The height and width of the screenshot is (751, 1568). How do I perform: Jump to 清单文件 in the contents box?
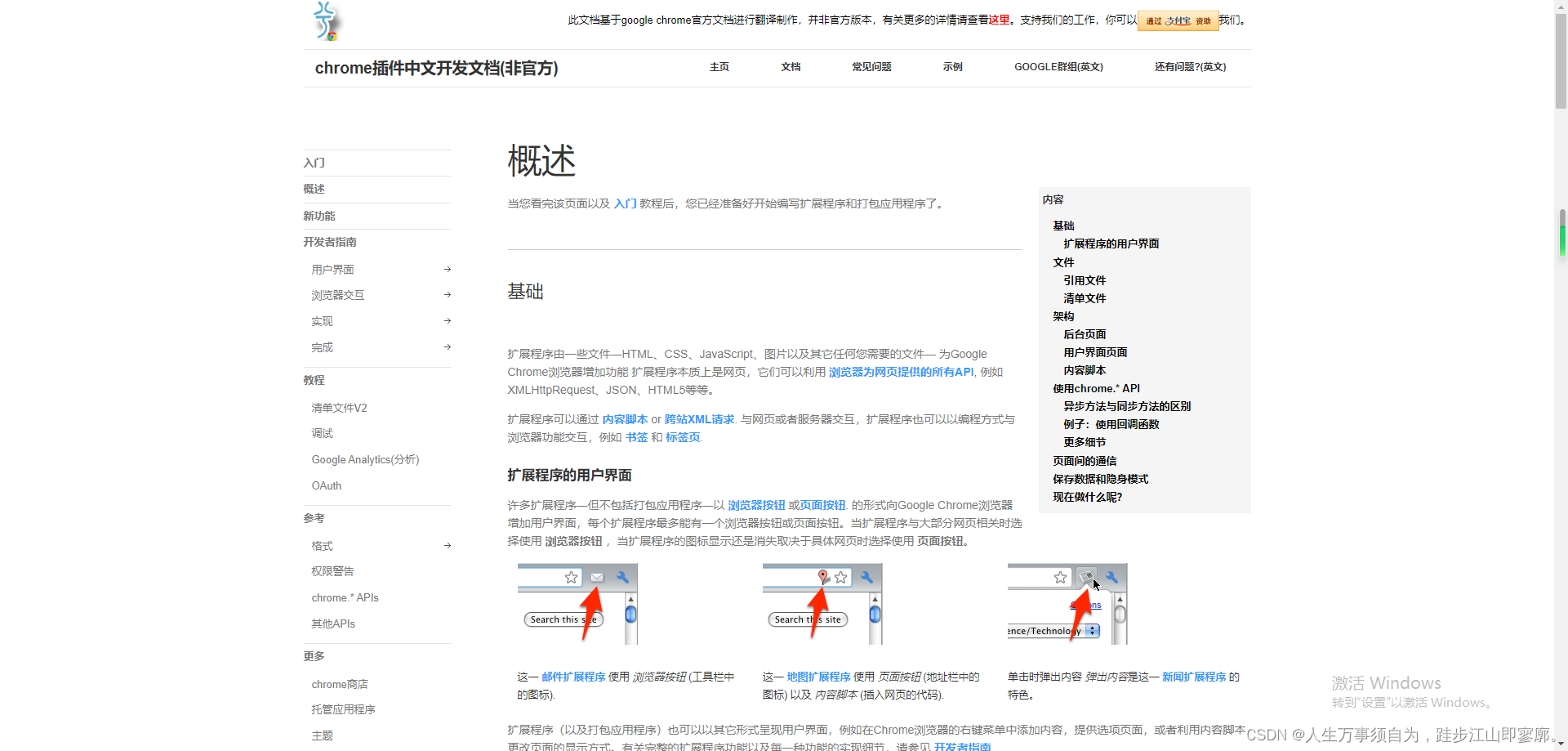tap(1085, 298)
